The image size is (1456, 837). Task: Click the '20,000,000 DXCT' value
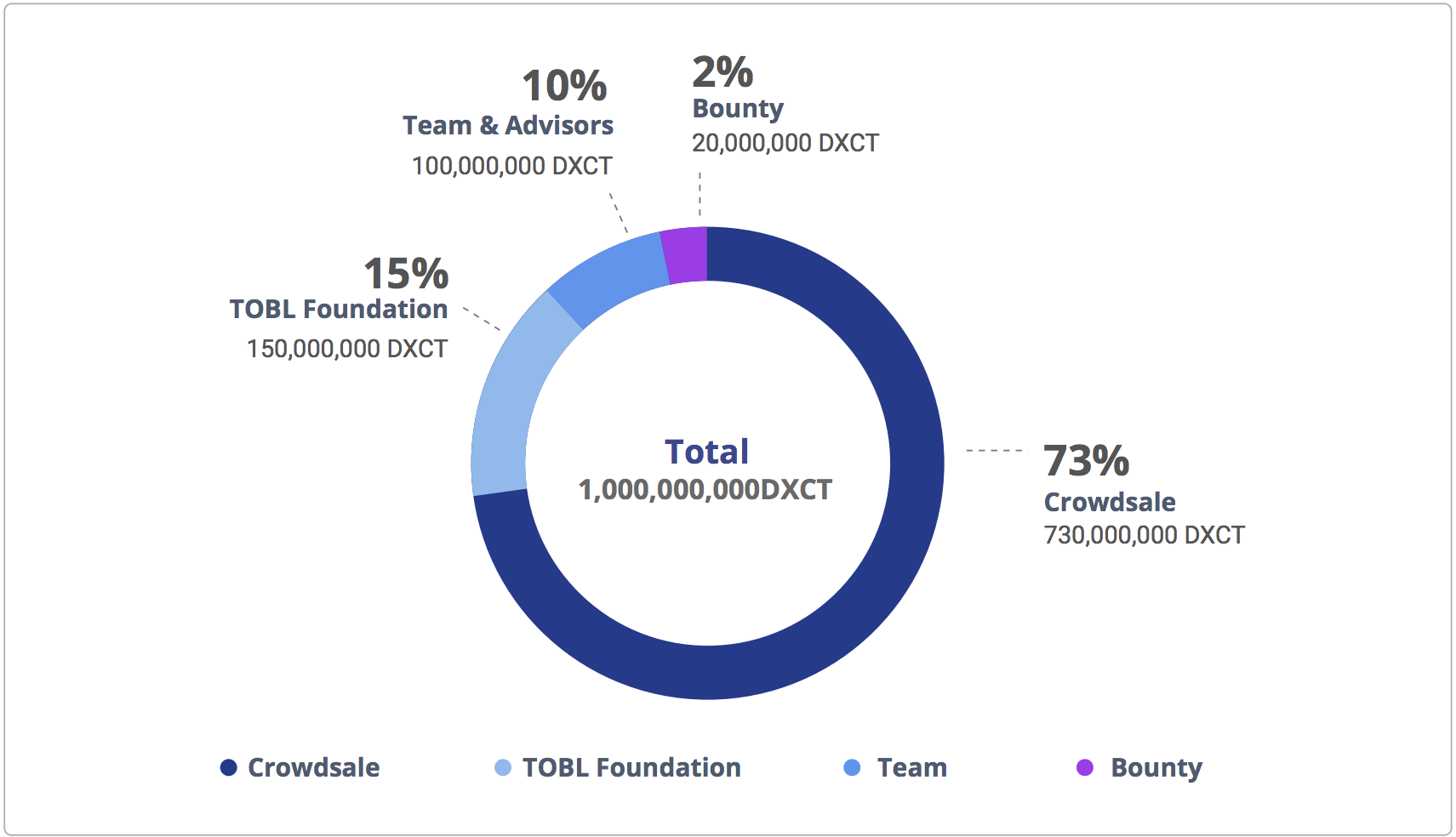point(785,143)
